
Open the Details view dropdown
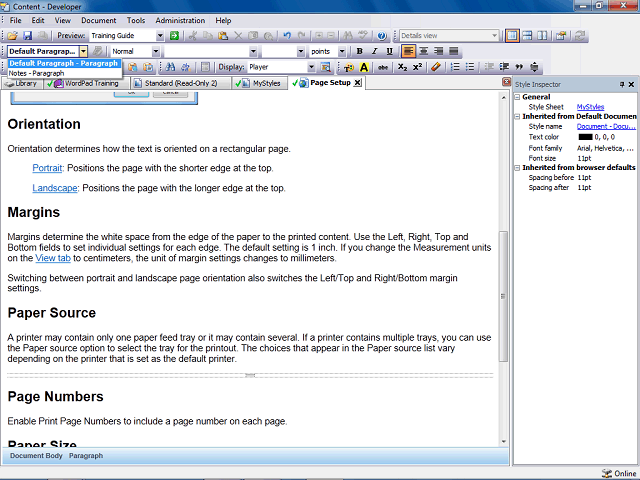494,36
